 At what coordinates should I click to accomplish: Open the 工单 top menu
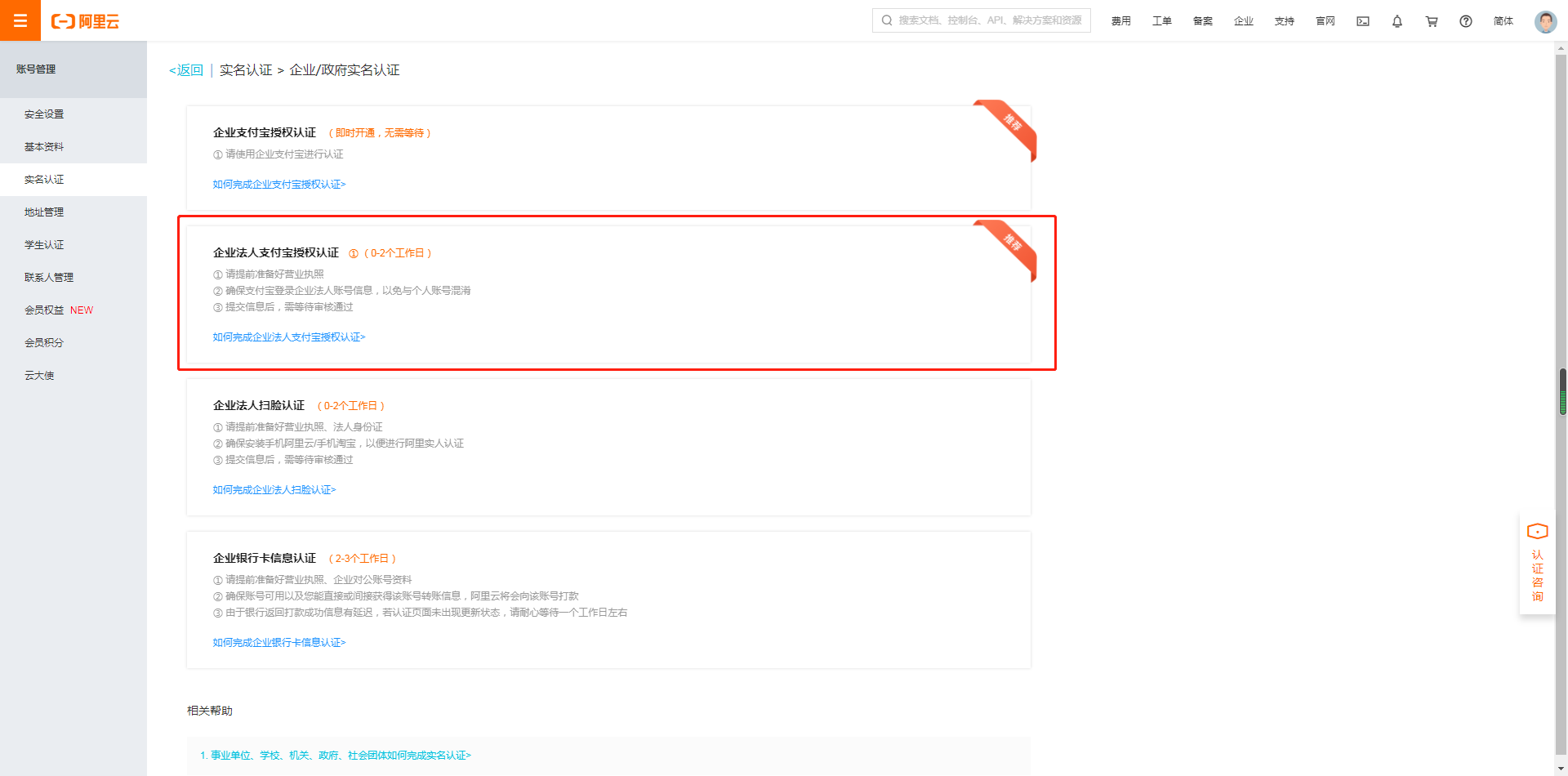1162,21
